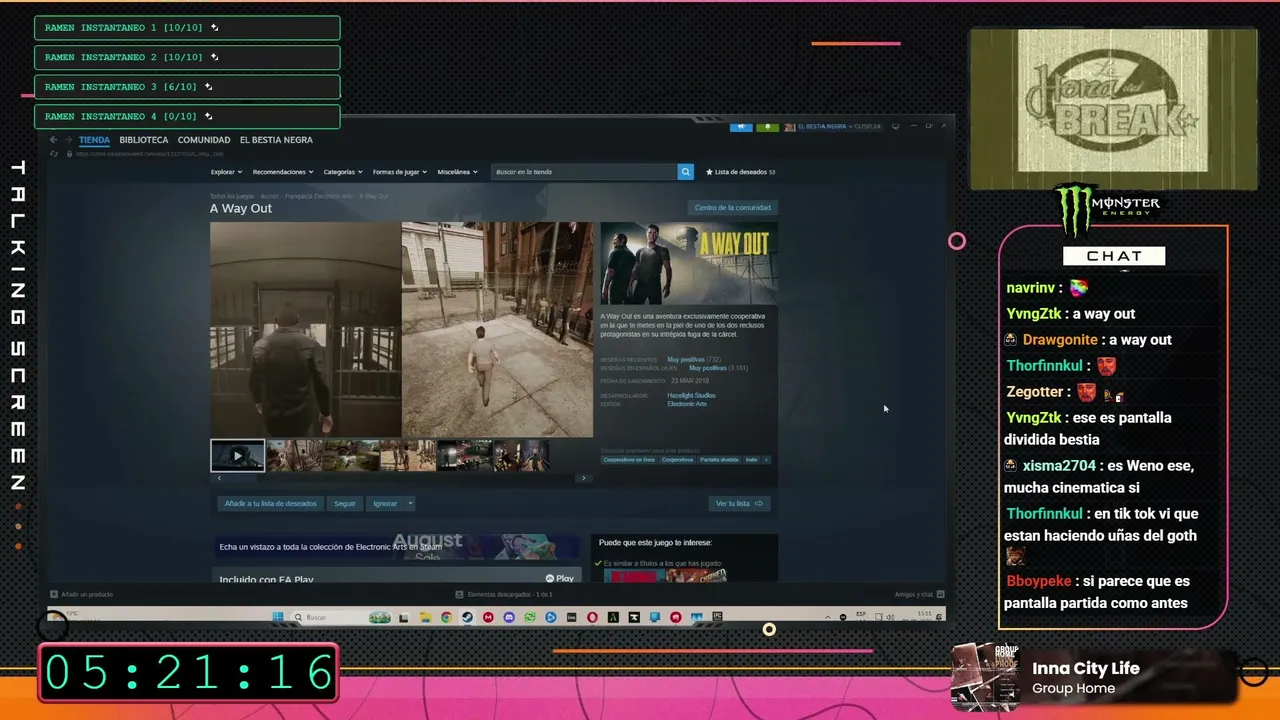The image size is (1280, 720).
Task: Click the A Way Out header capsule image
Action: click(x=689, y=263)
